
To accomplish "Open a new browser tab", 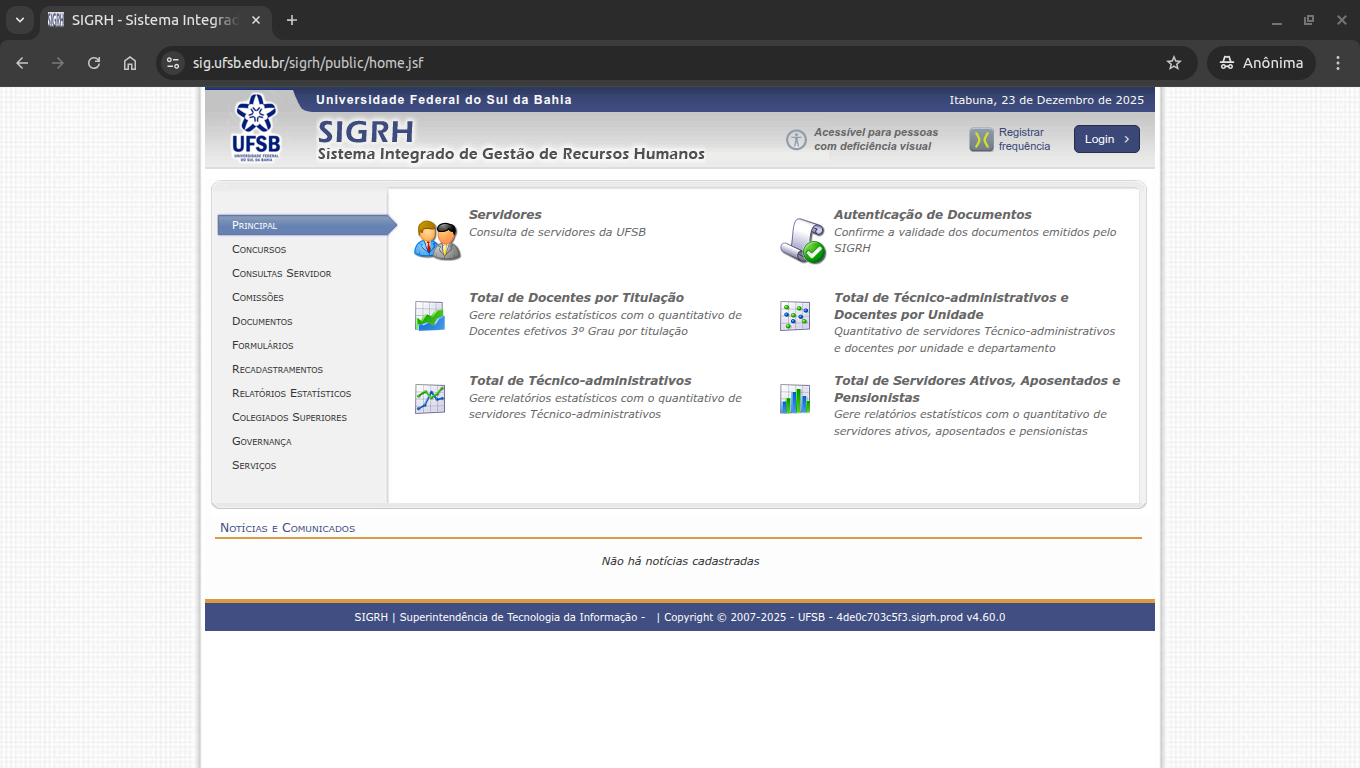I will click(x=290, y=20).
